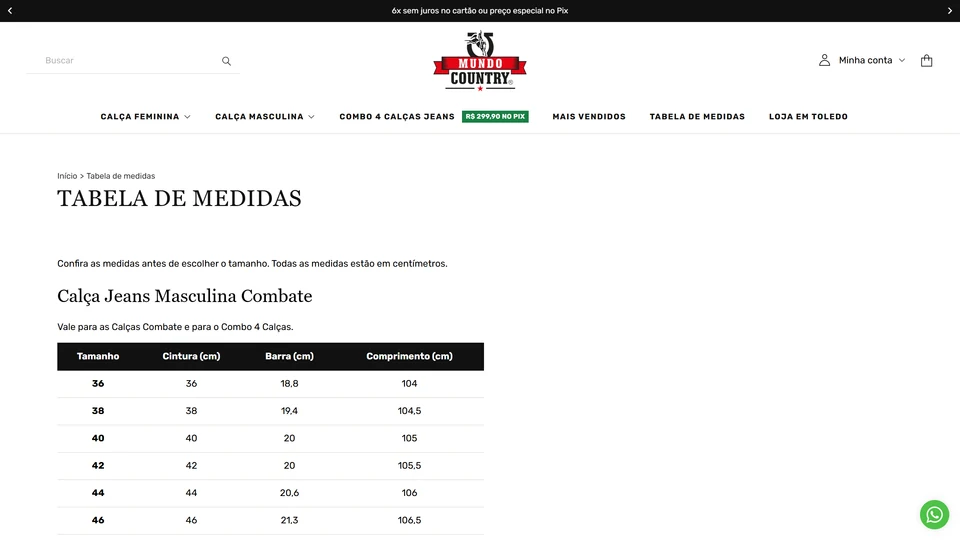Open WhatsApp chat button
The image size is (960, 540).
(934, 514)
